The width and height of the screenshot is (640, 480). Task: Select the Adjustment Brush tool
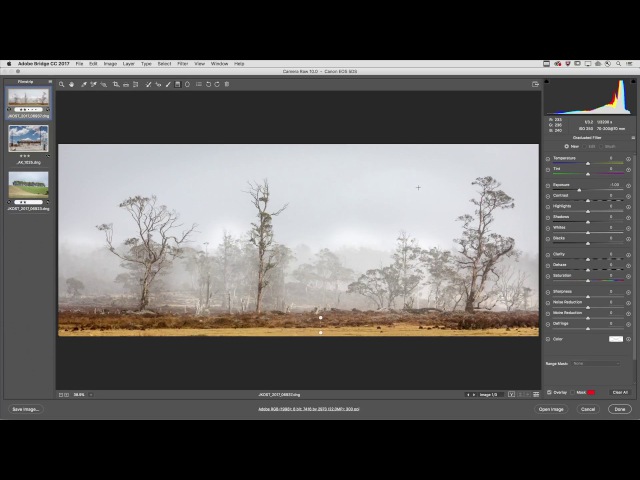pyautogui.click(x=168, y=84)
